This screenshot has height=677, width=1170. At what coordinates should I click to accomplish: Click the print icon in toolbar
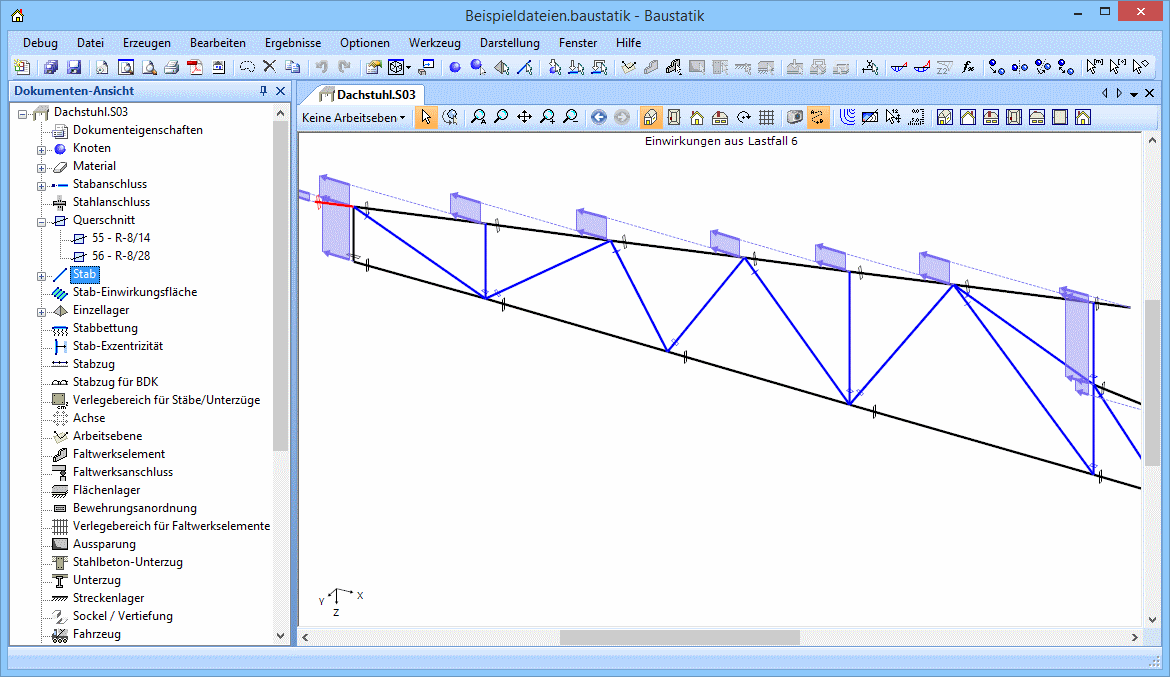pos(171,67)
